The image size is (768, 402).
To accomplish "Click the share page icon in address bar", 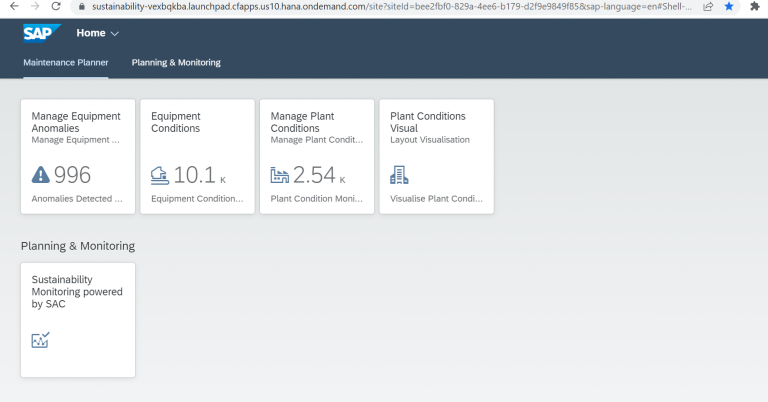I will coord(707,6).
